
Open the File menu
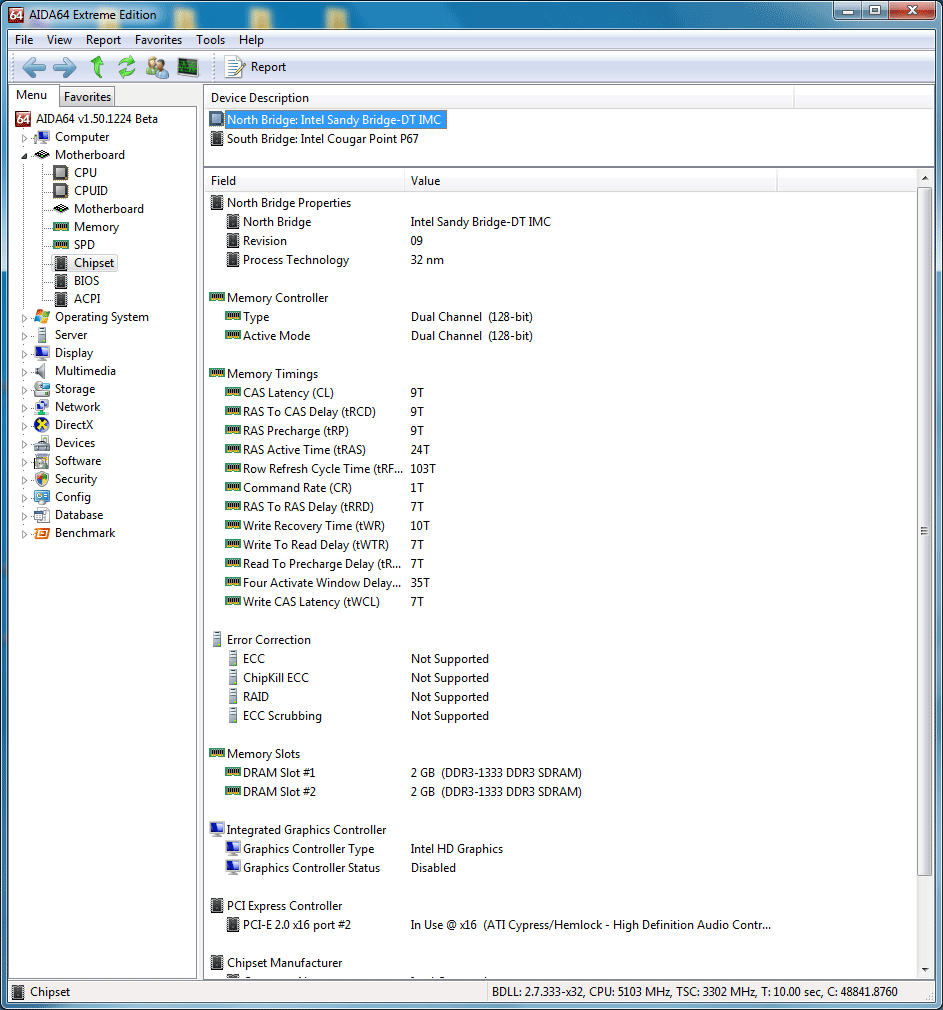click(24, 40)
